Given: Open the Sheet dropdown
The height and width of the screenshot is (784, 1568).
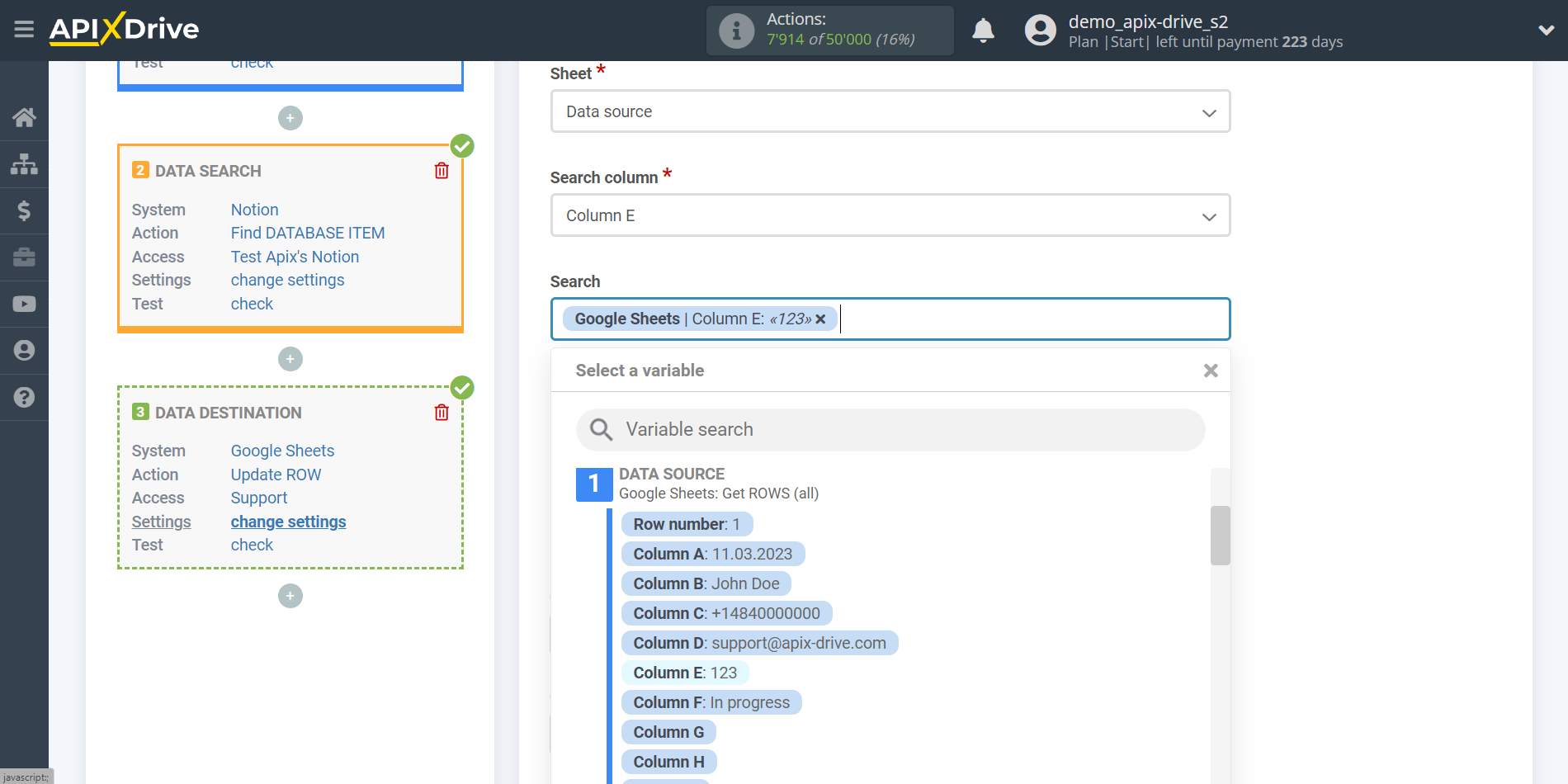Looking at the screenshot, I should click(890, 111).
